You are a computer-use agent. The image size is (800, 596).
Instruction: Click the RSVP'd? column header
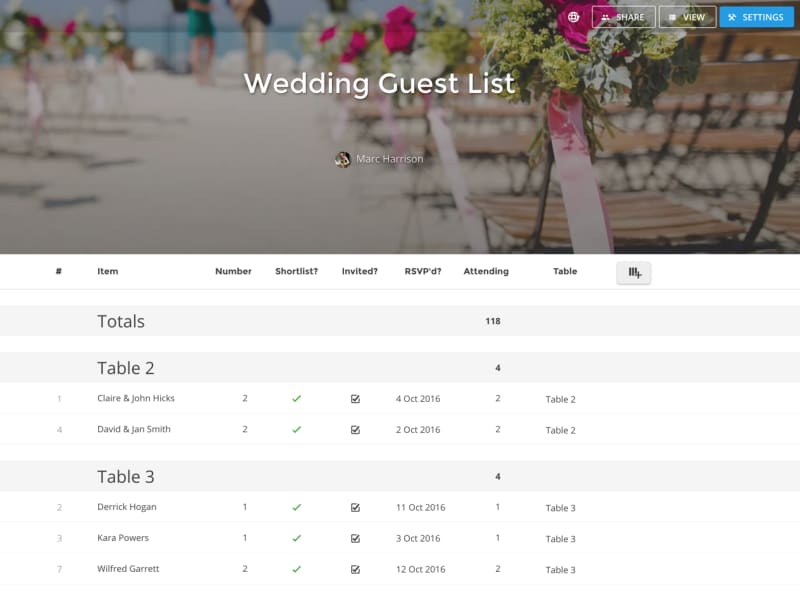pos(423,271)
